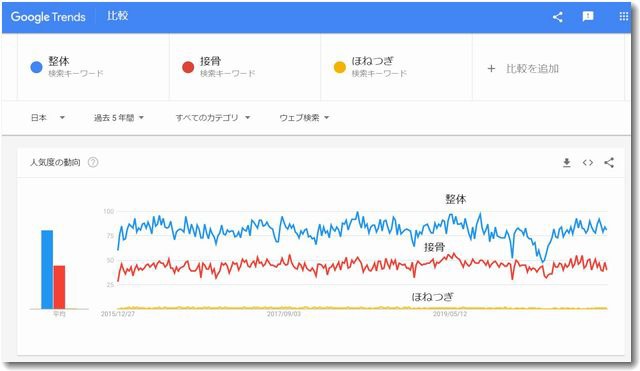Open the Google apps grid icon

pyautogui.click(x=623, y=16)
